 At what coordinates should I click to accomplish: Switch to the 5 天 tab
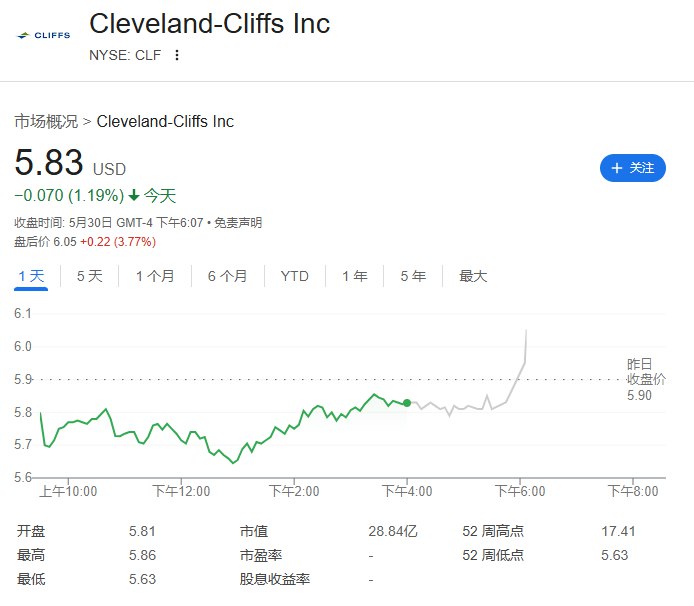(x=90, y=276)
